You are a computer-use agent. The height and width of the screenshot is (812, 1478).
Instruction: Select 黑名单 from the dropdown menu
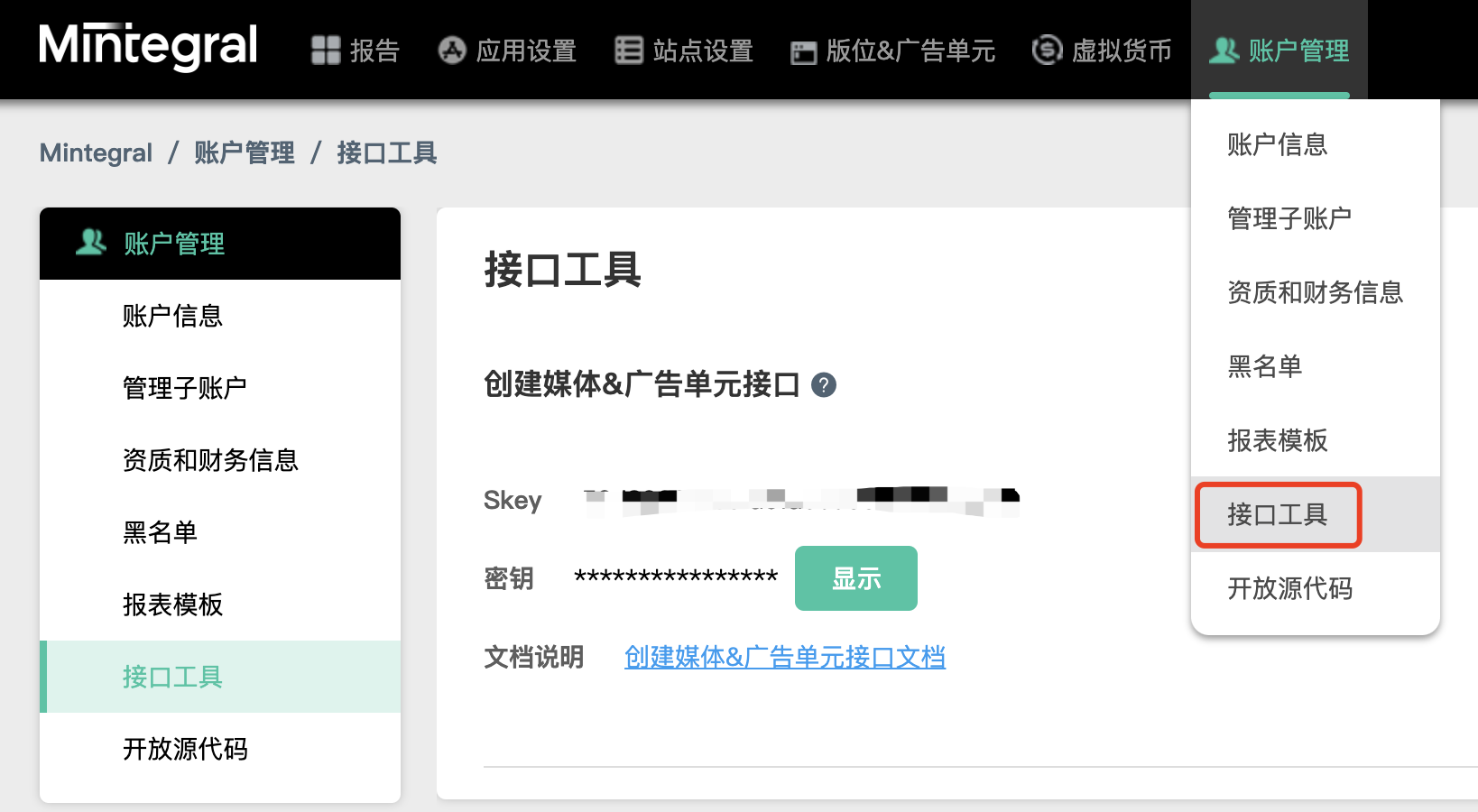pyautogui.click(x=1264, y=366)
